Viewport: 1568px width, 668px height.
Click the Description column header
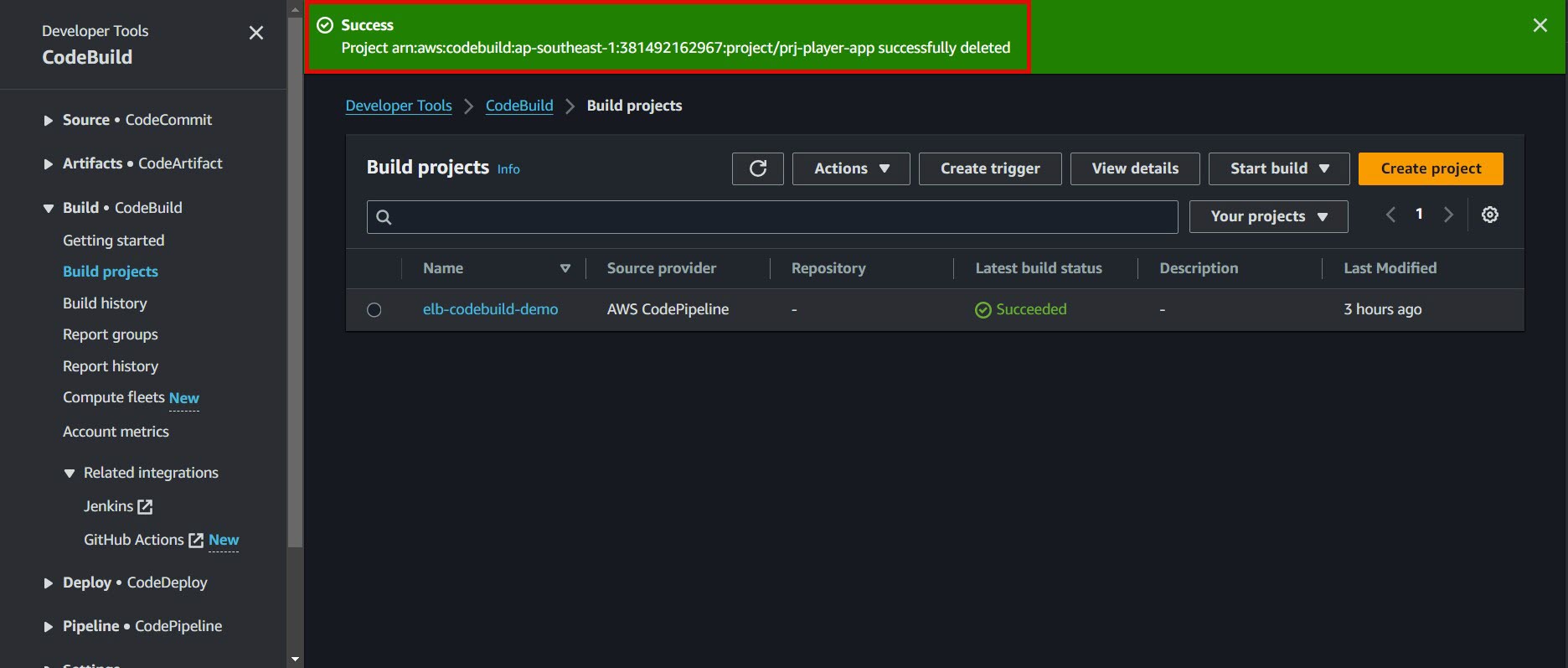(1199, 268)
